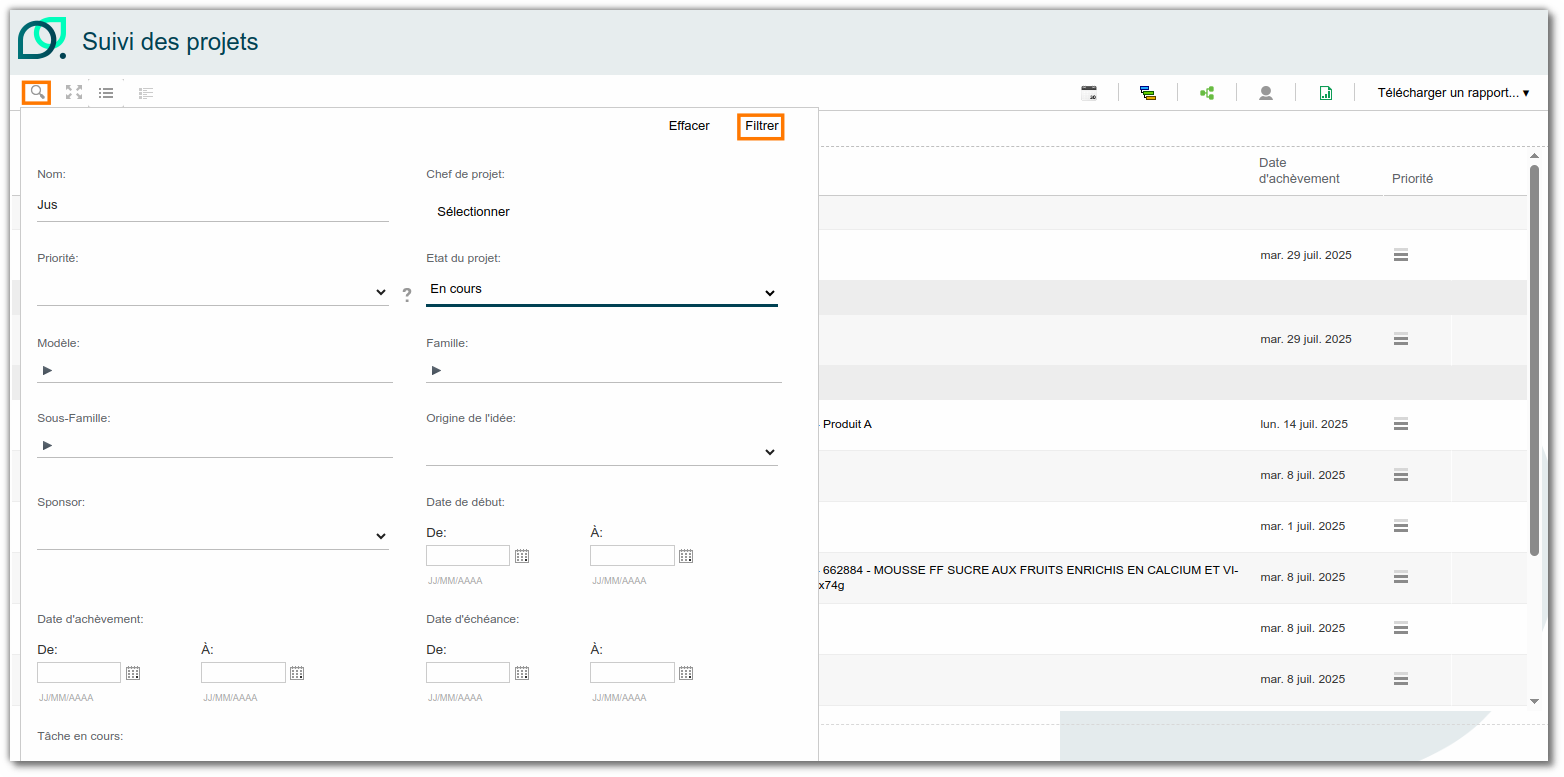Click the Produit A project name
Image resolution: width=1564 pixels, height=777 pixels.
click(847, 424)
